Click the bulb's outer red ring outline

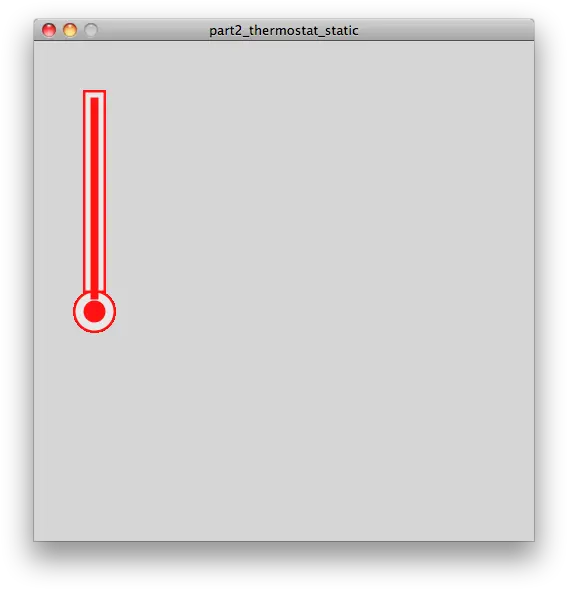click(x=74, y=312)
